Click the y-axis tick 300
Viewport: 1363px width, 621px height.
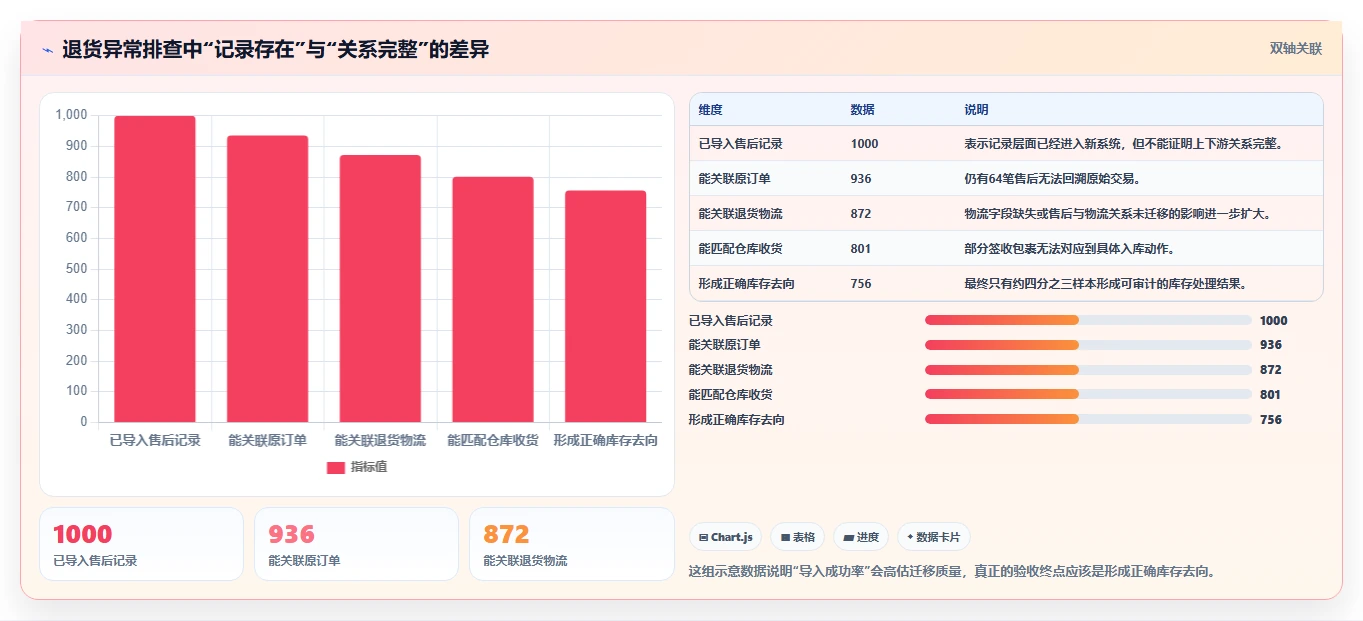[77, 330]
